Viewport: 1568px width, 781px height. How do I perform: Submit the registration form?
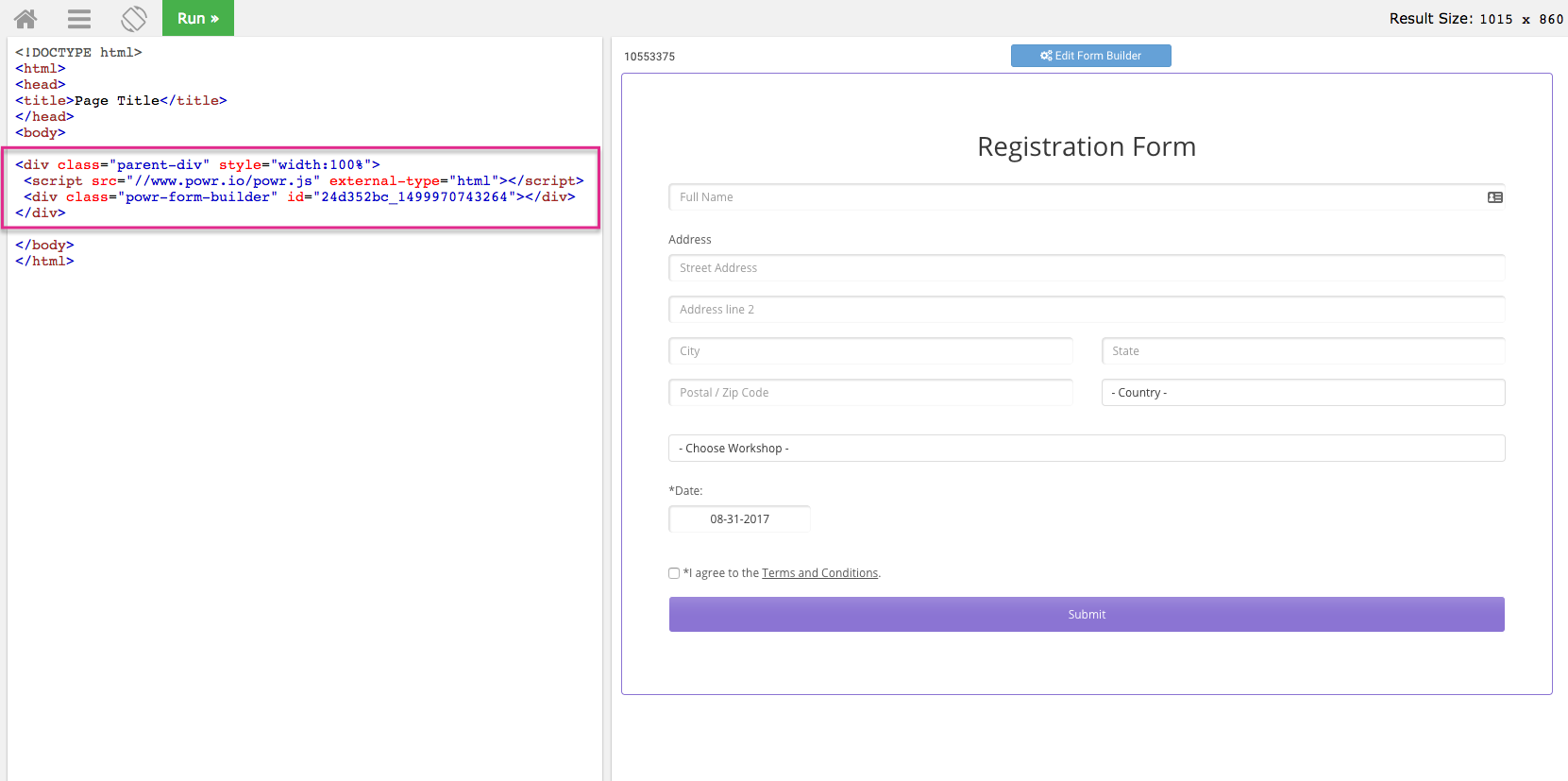(1087, 615)
